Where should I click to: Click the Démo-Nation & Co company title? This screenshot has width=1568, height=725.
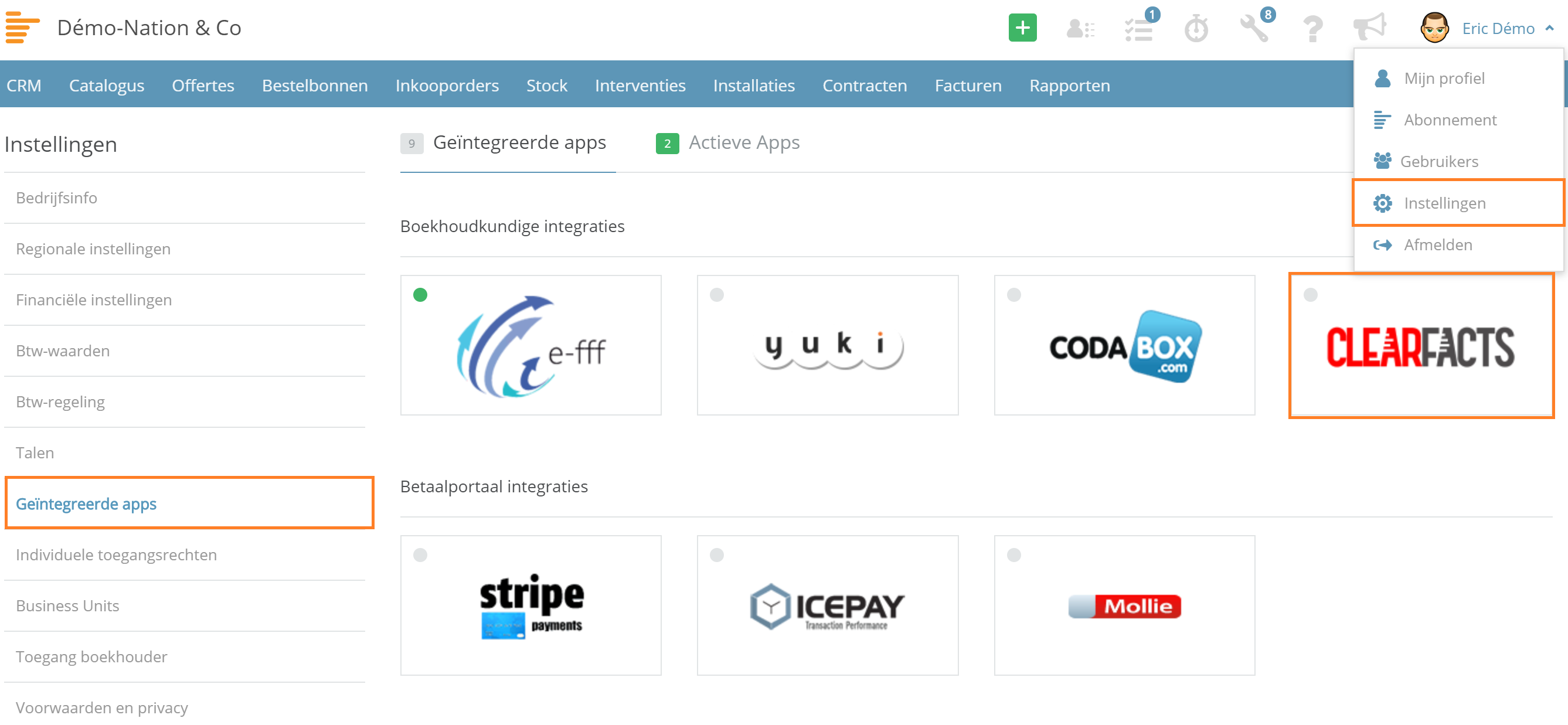(x=149, y=28)
